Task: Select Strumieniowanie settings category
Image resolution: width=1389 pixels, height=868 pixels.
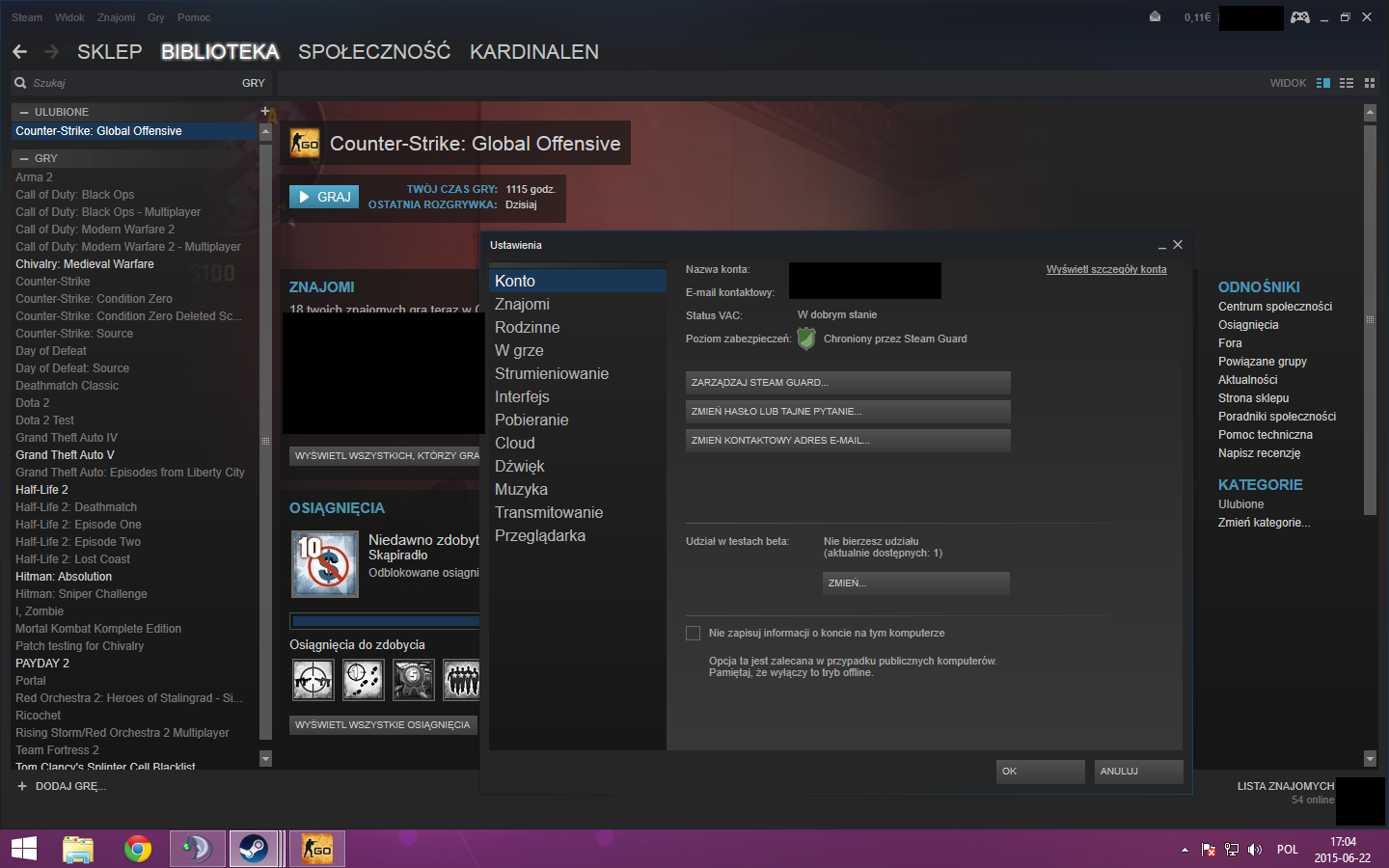Action: 578,373
